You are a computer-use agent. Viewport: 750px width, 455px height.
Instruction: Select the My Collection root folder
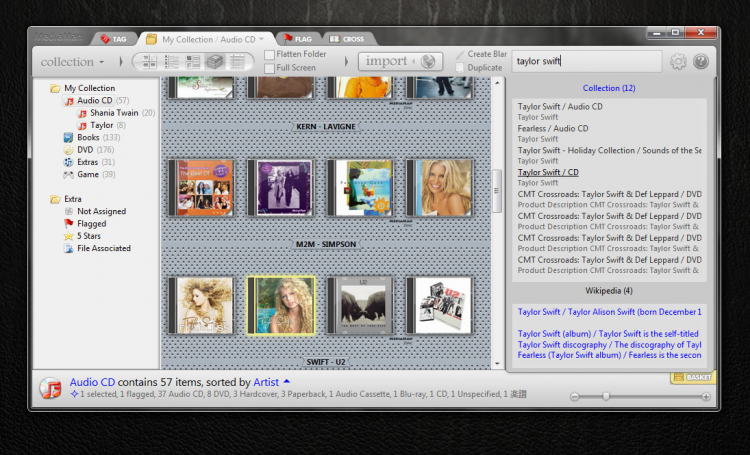coord(89,88)
